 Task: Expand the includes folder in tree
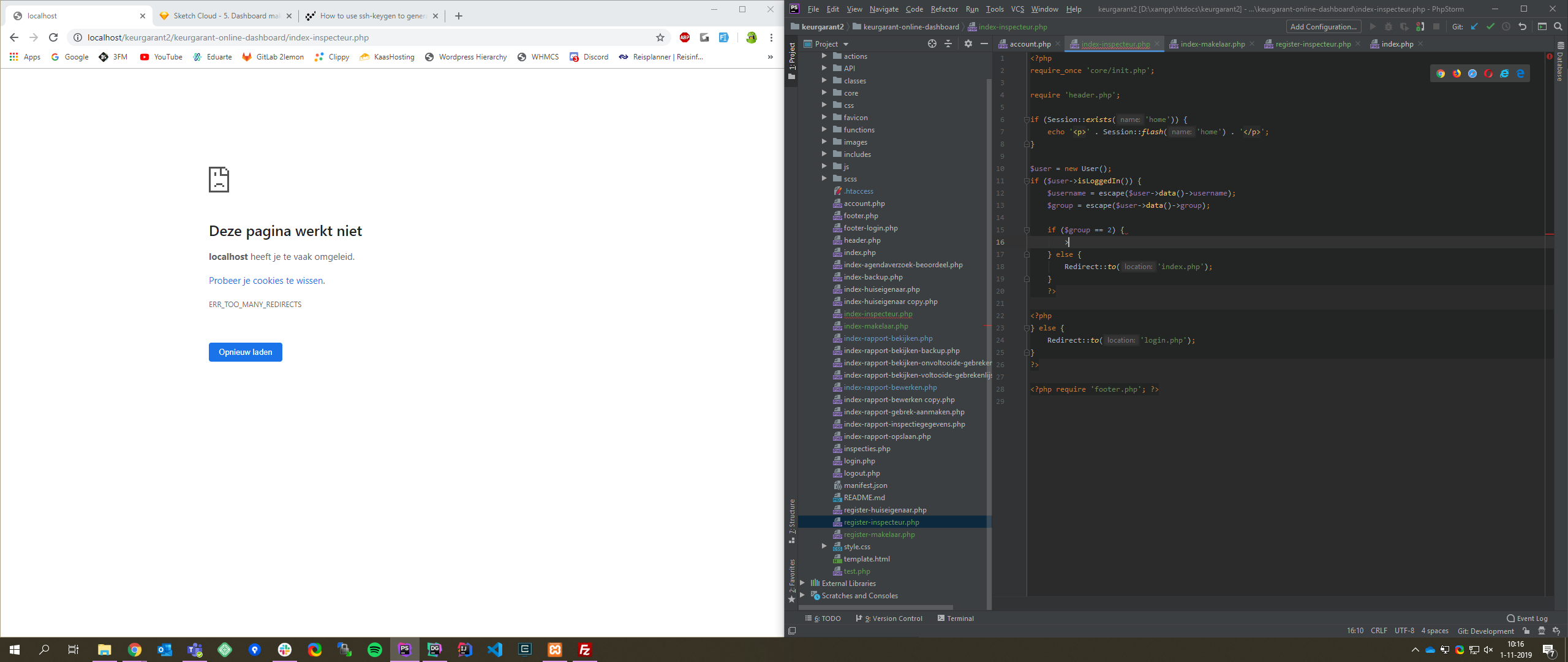(x=824, y=154)
